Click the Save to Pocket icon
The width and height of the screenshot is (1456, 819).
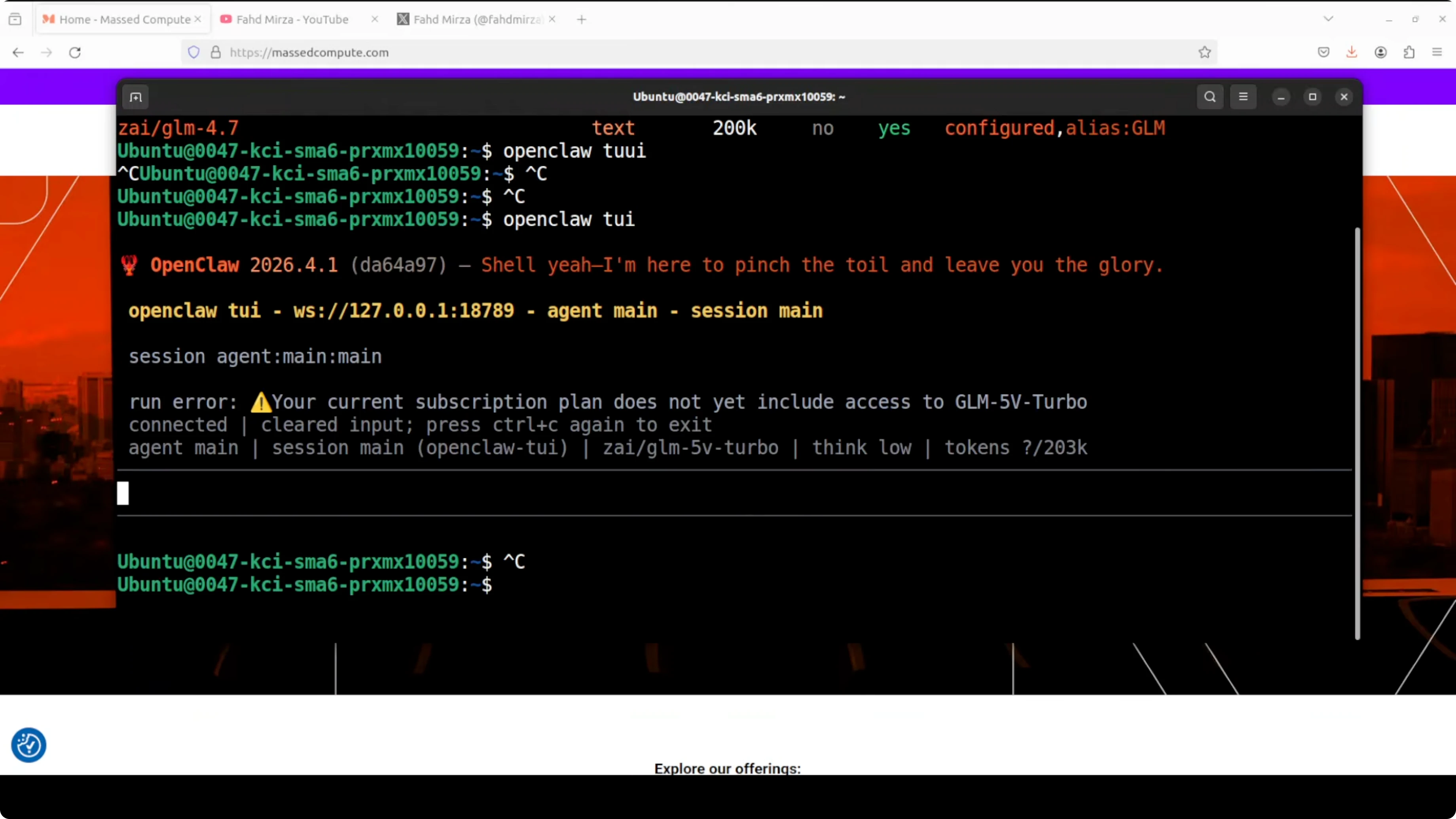click(x=1323, y=53)
